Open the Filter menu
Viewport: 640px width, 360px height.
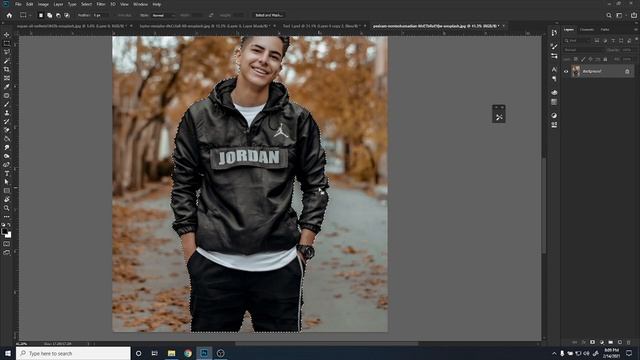pos(101,4)
